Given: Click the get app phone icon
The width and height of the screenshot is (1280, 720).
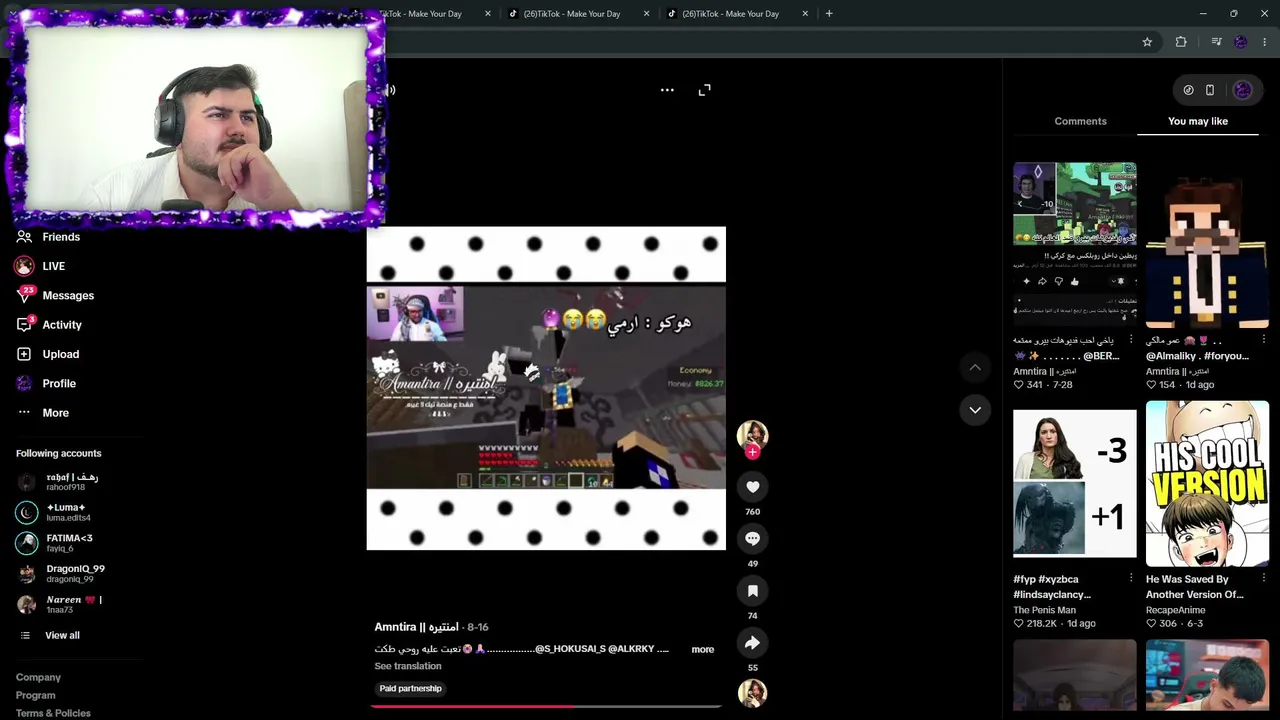Looking at the screenshot, I should pyautogui.click(x=1210, y=90).
